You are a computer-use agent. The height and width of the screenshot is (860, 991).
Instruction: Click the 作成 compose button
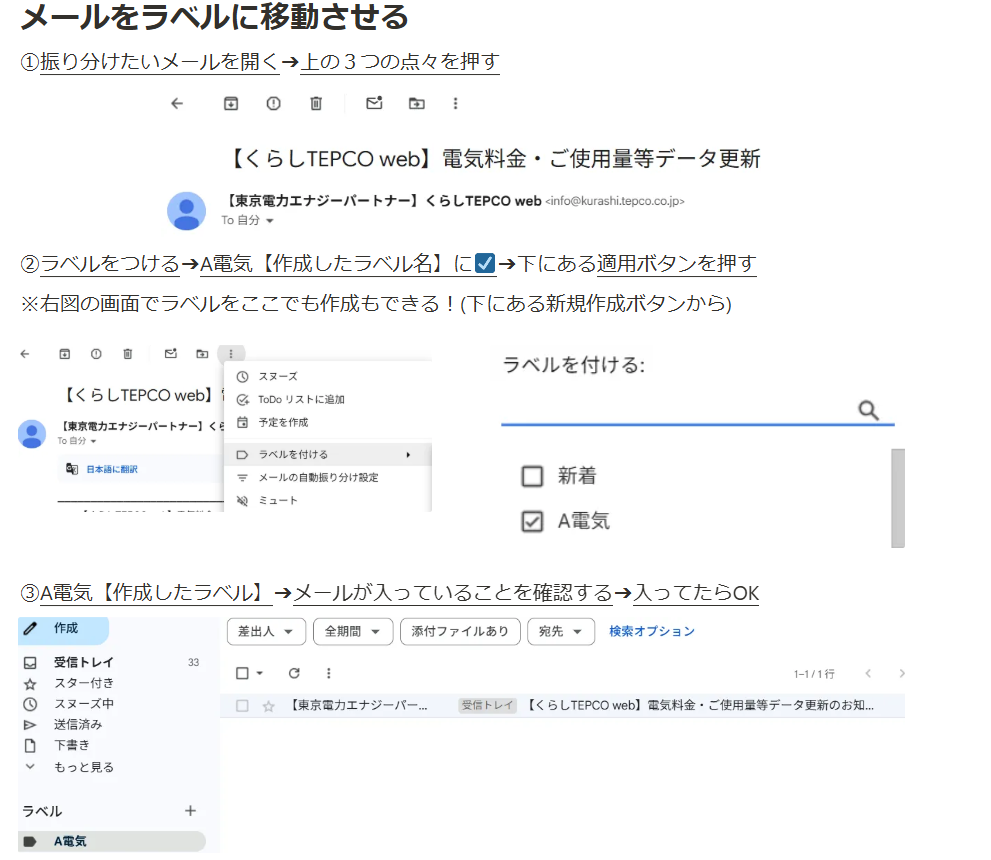pyautogui.click(x=63, y=629)
